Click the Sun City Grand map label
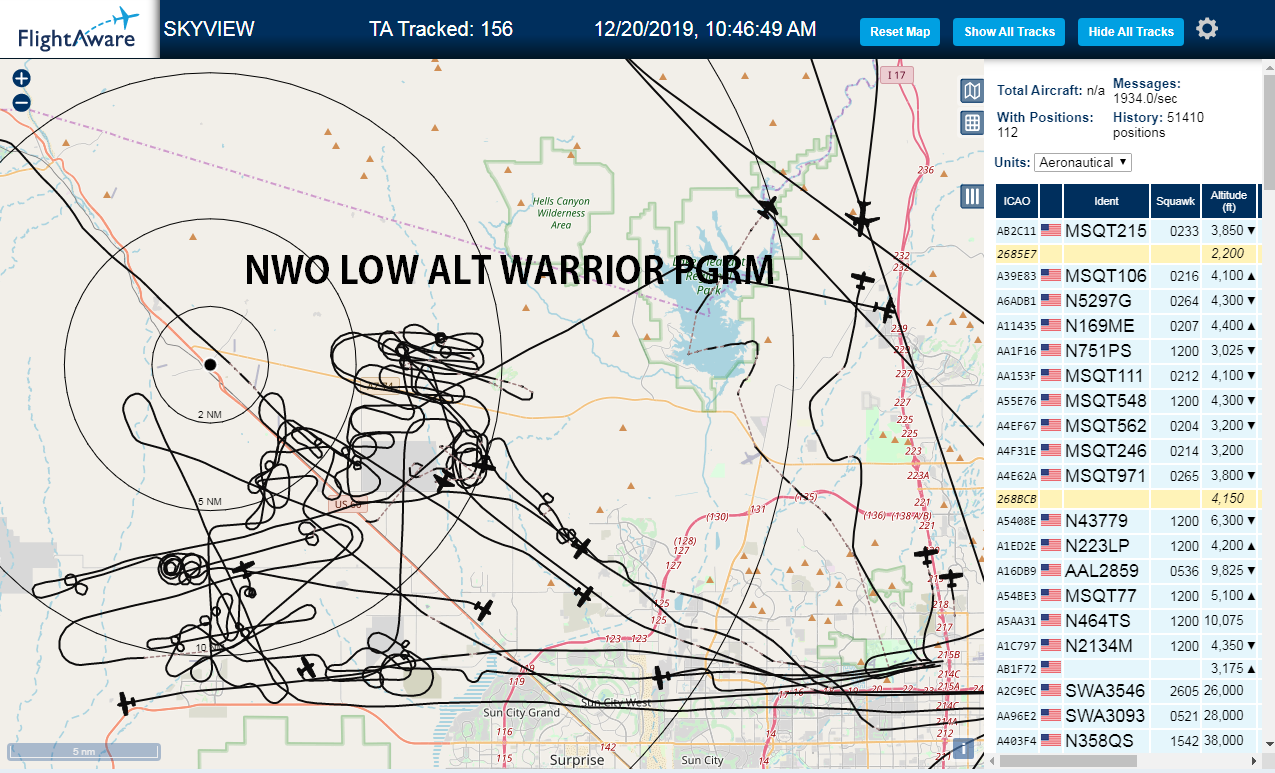Image resolution: width=1275 pixels, height=773 pixels. click(521, 713)
